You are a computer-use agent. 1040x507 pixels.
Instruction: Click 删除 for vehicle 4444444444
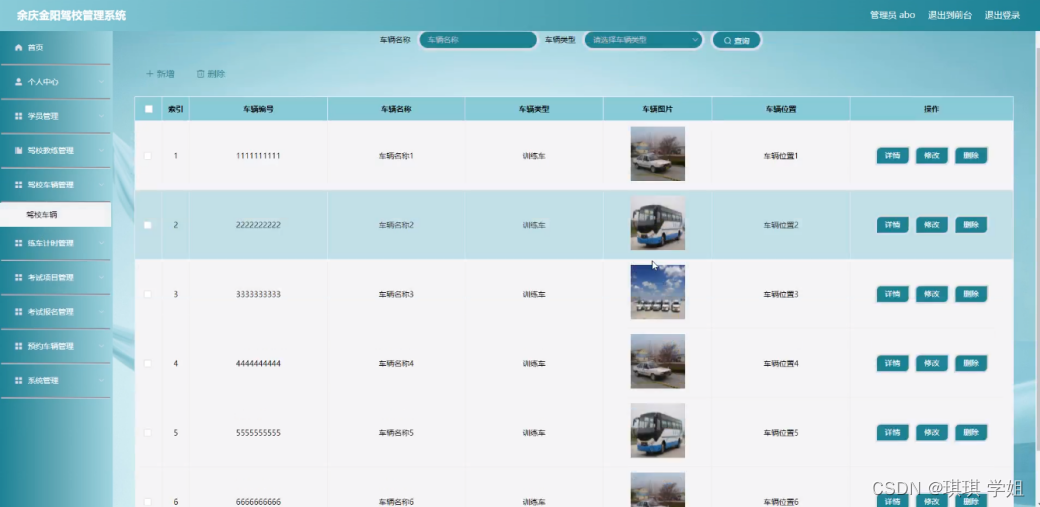(971, 364)
